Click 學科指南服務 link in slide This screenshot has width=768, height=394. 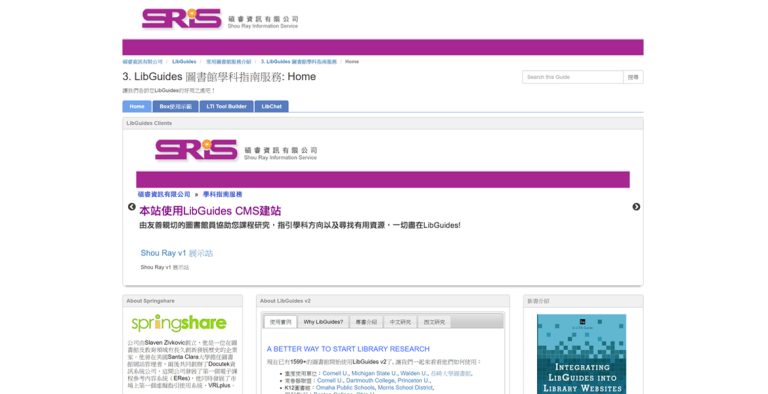coord(222,195)
